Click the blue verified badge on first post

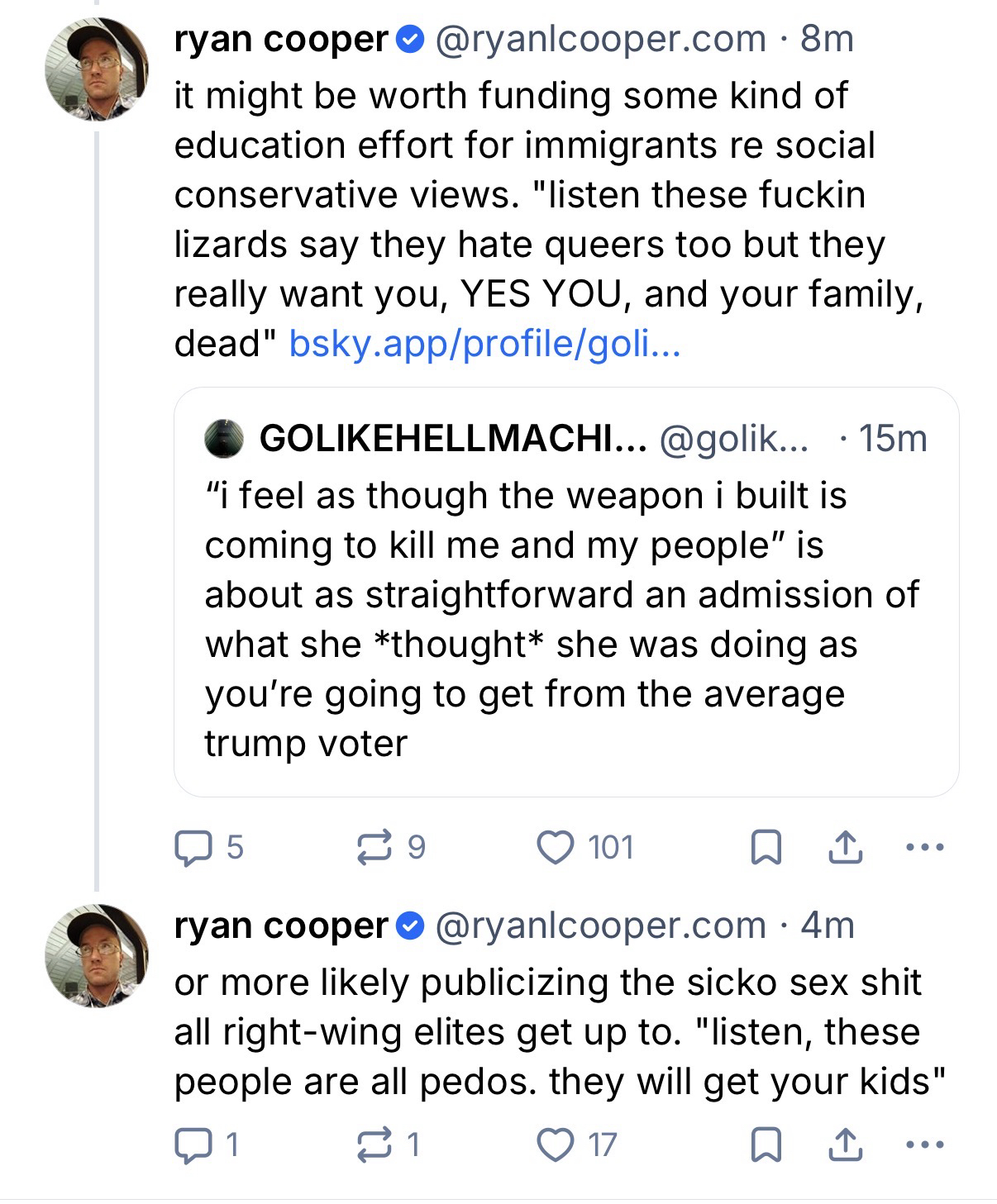click(x=411, y=39)
